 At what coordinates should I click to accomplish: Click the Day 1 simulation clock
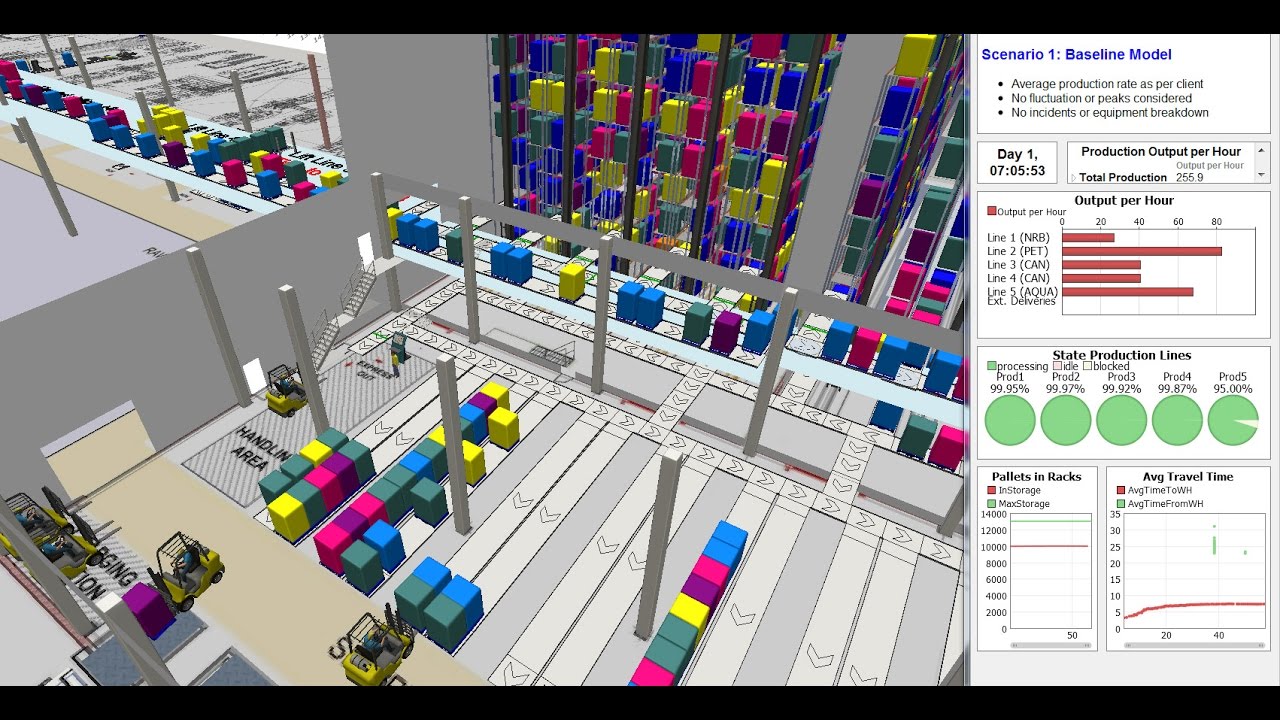(1018, 162)
